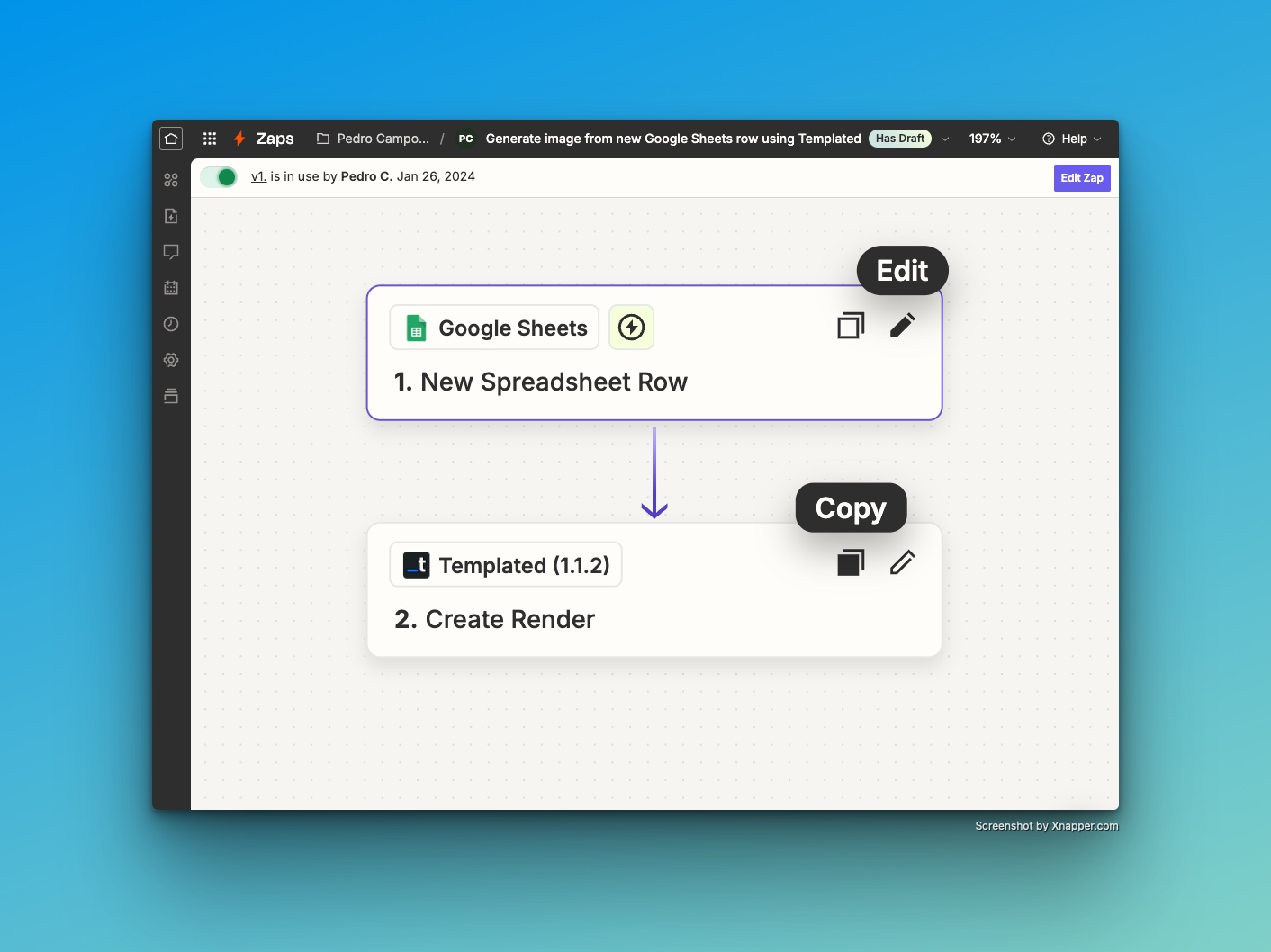1271x952 pixels.
Task: Open the 197% zoom dropdown
Action: coord(992,139)
